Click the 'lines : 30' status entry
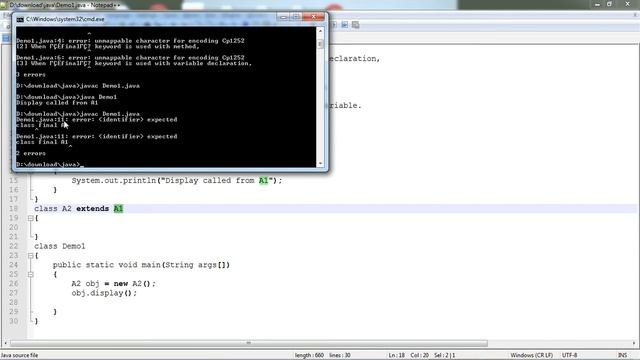The image size is (640, 360). (340, 356)
